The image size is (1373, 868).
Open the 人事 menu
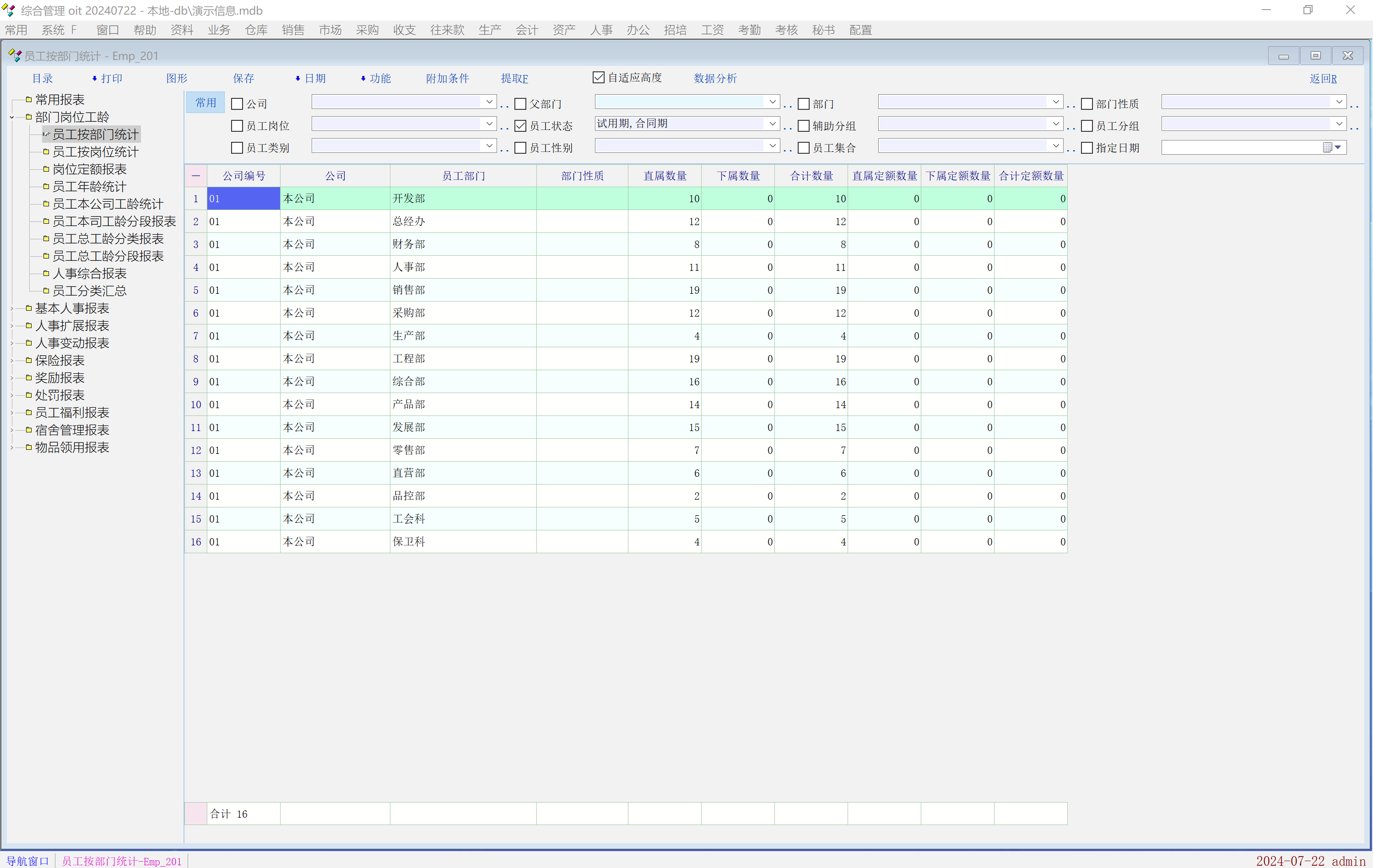[600, 30]
